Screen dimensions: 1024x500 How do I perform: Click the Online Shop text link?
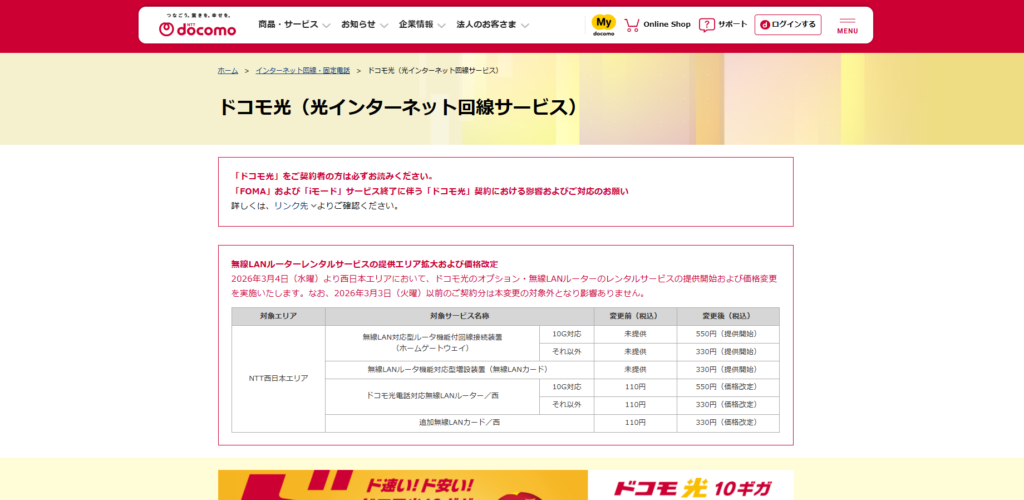(x=667, y=24)
